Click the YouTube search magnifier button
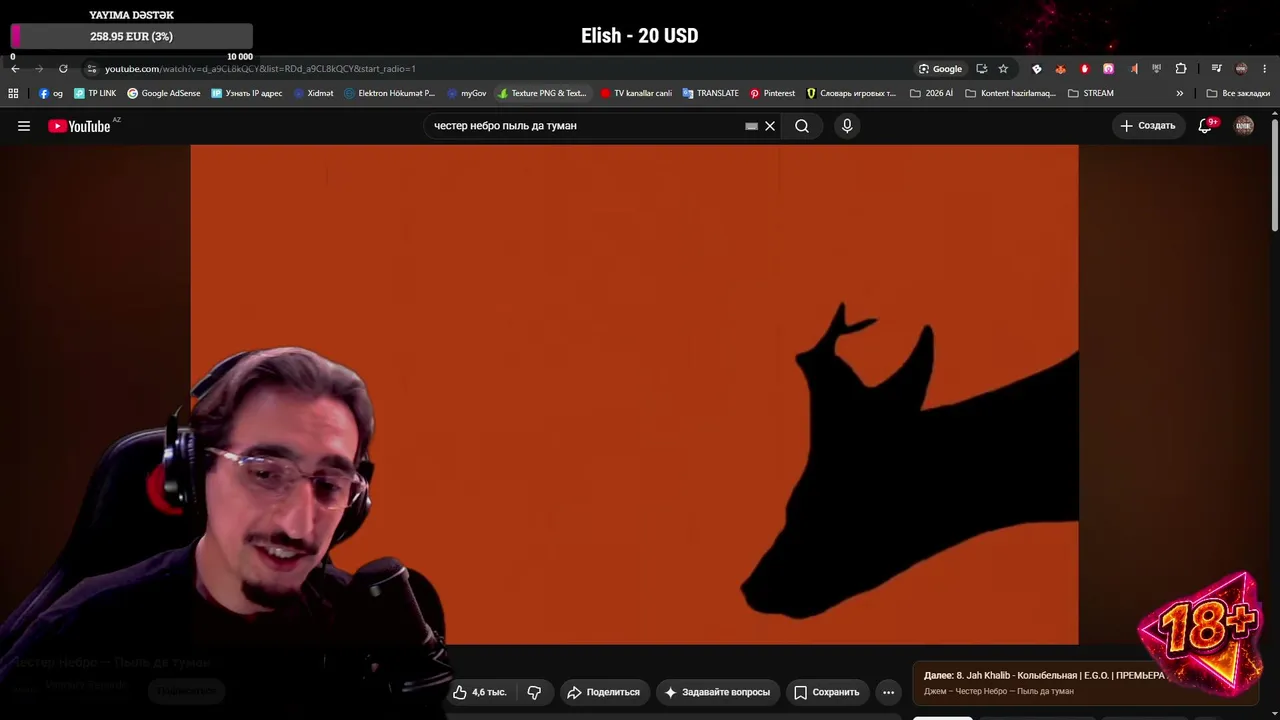The image size is (1280, 720). 802,126
